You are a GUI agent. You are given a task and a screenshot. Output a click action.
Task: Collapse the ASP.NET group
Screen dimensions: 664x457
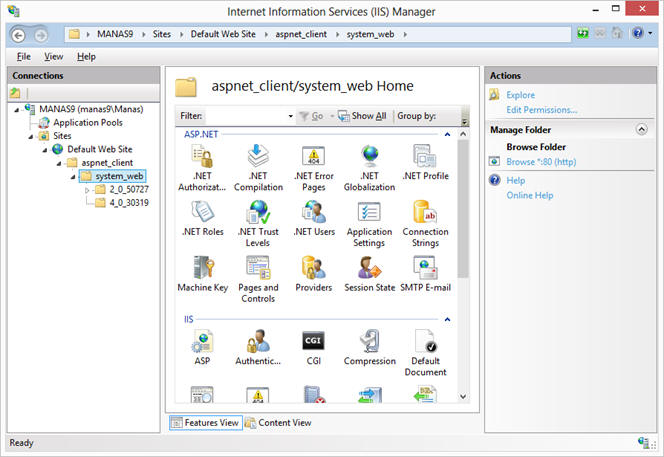[447, 134]
